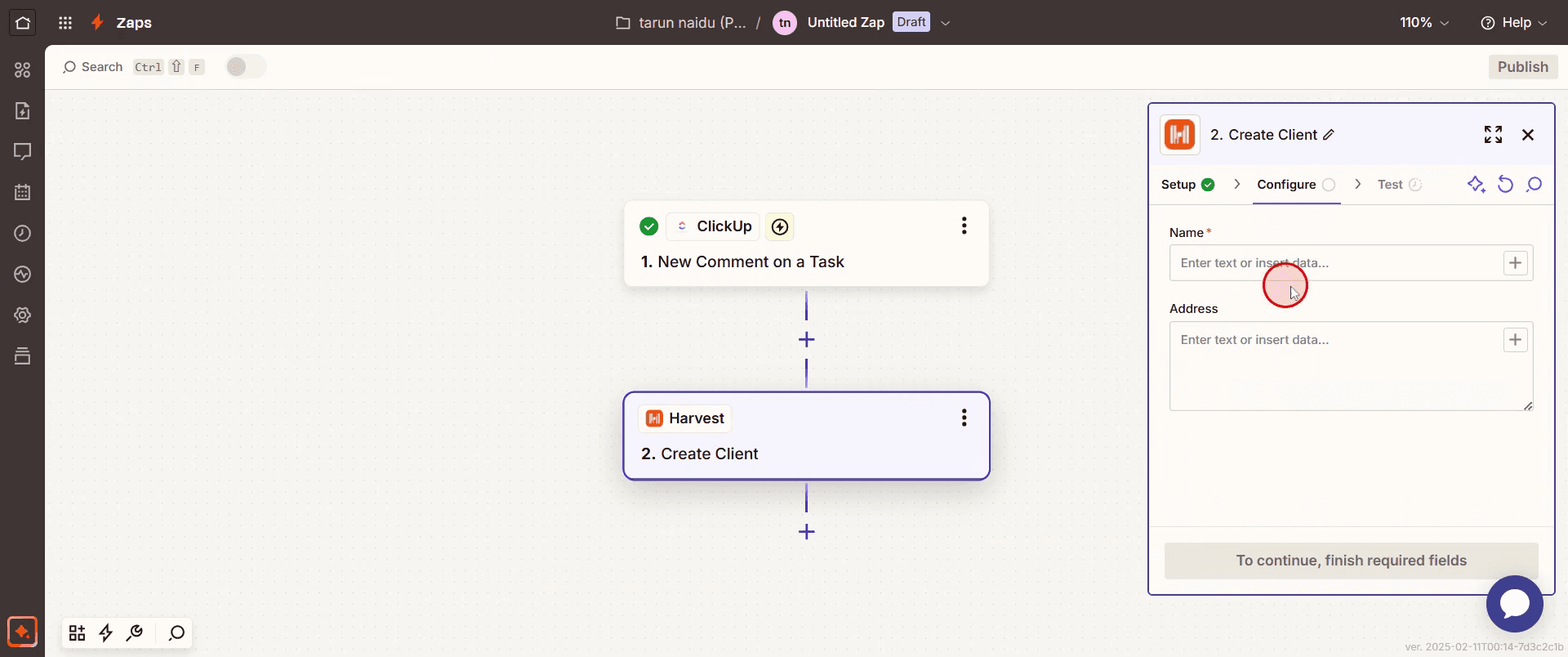The width and height of the screenshot is (1568, 657).
Task: Click the lightning bolt in bottom toolbar
Action: click(x=106, y=632)
